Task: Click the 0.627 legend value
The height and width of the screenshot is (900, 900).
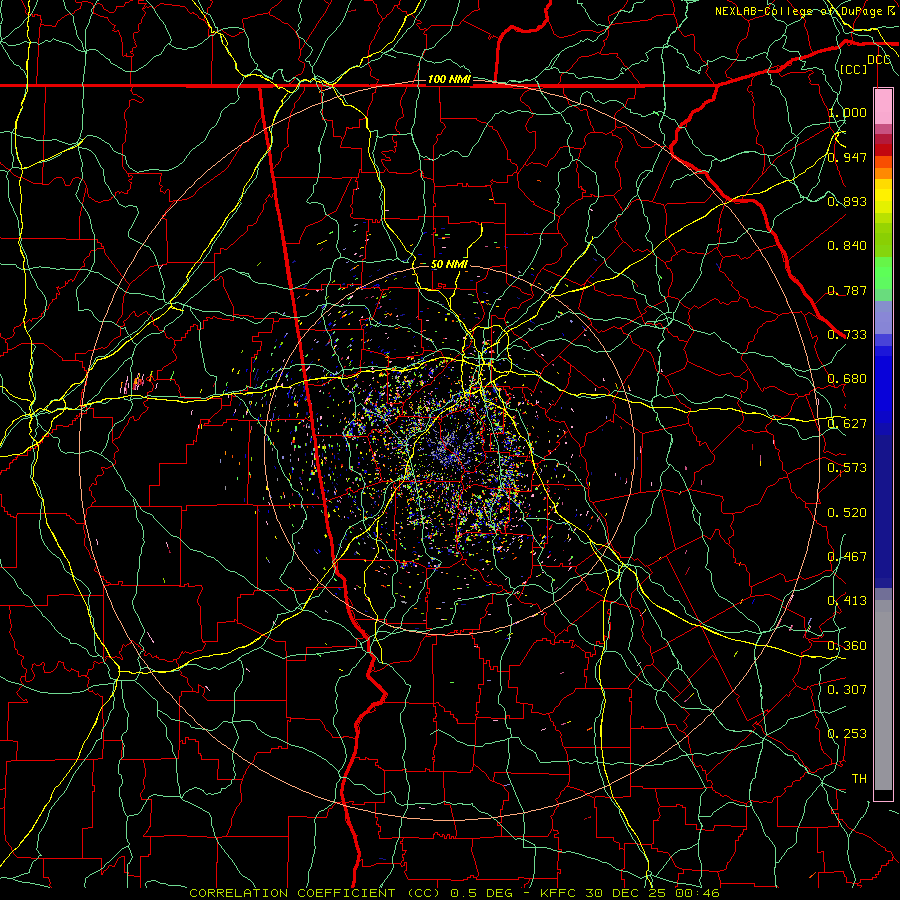Action: [x=847, y=424]
